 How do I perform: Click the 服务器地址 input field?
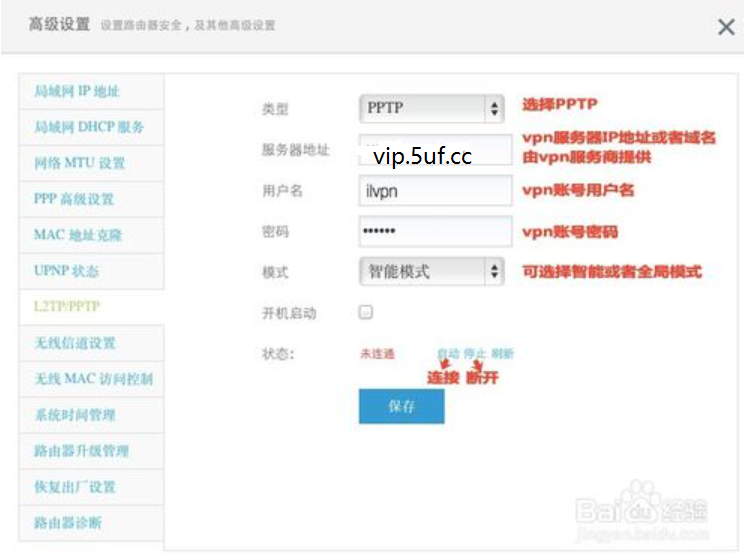[435, 151]
